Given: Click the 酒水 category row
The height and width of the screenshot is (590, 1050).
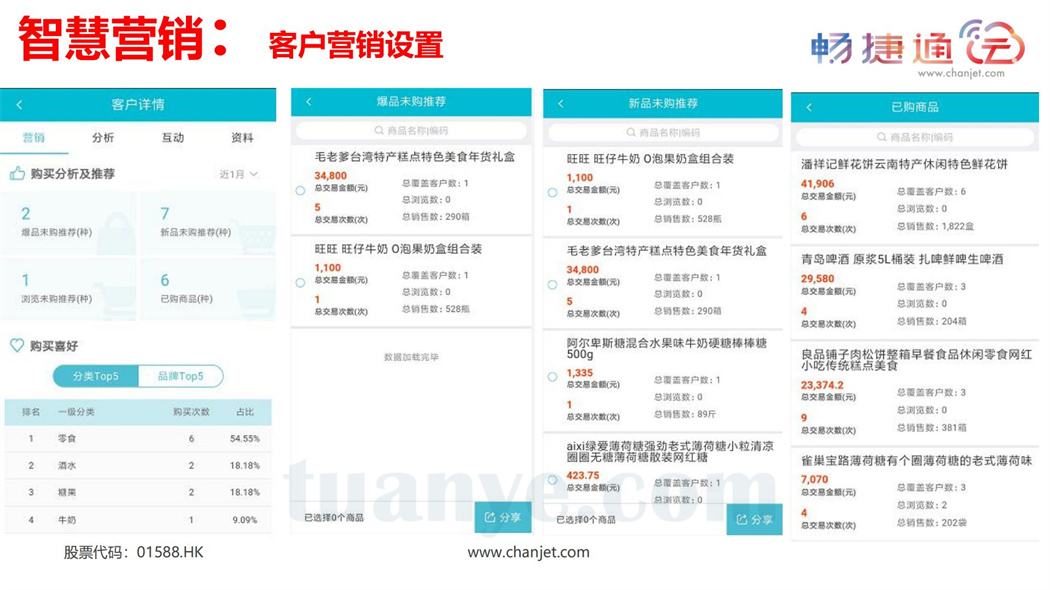Looking at the screenshot, I should click(x=138, y=465).
